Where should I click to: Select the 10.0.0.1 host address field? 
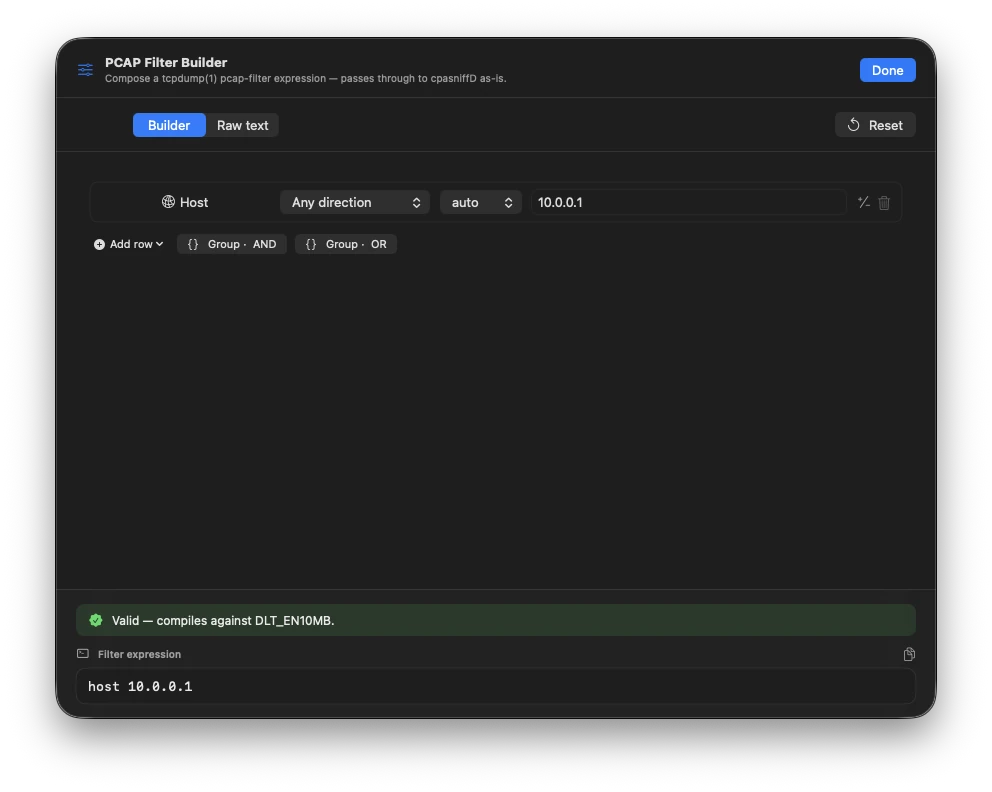pos(688,202)
